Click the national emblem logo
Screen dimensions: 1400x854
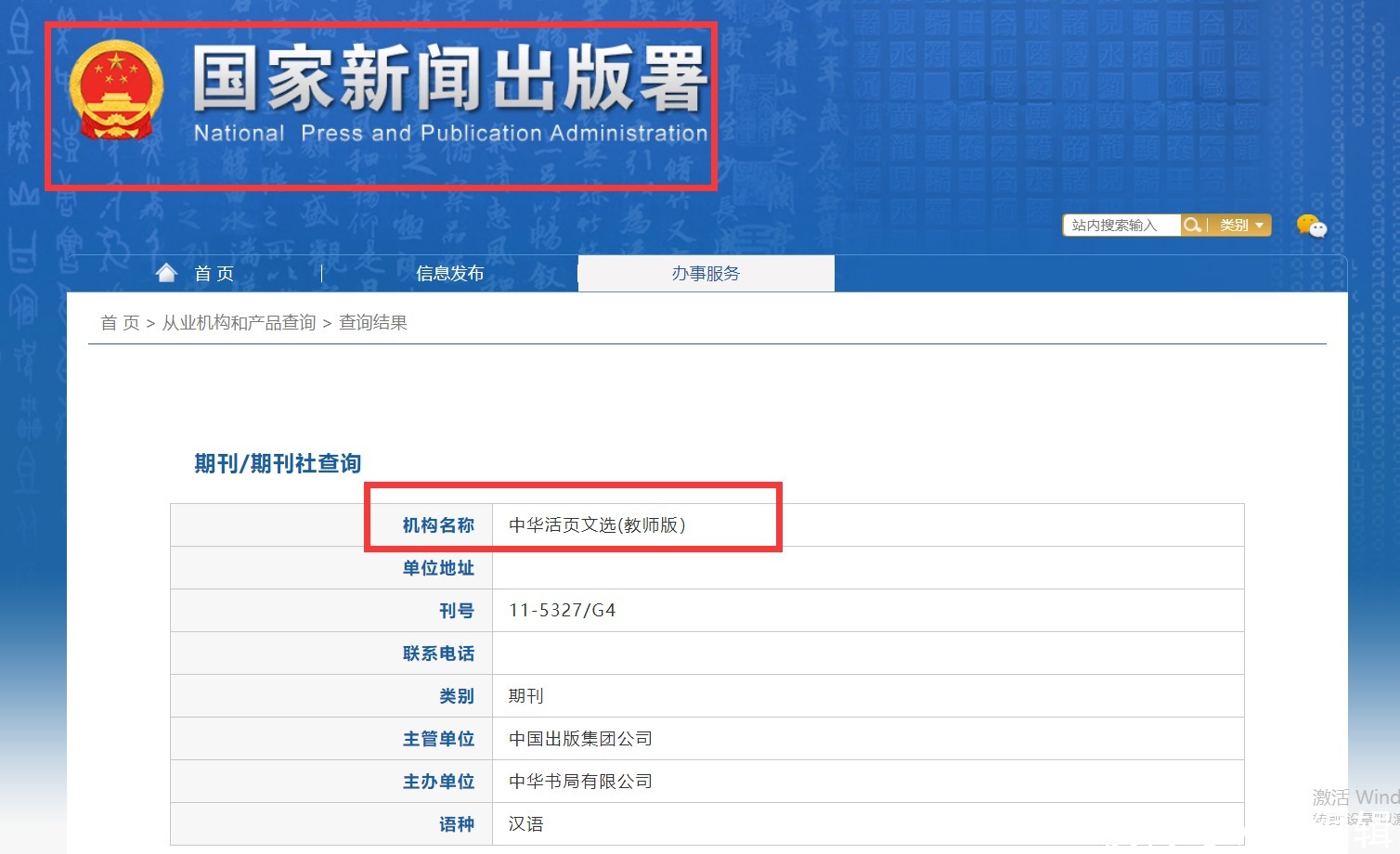[116, 90]
